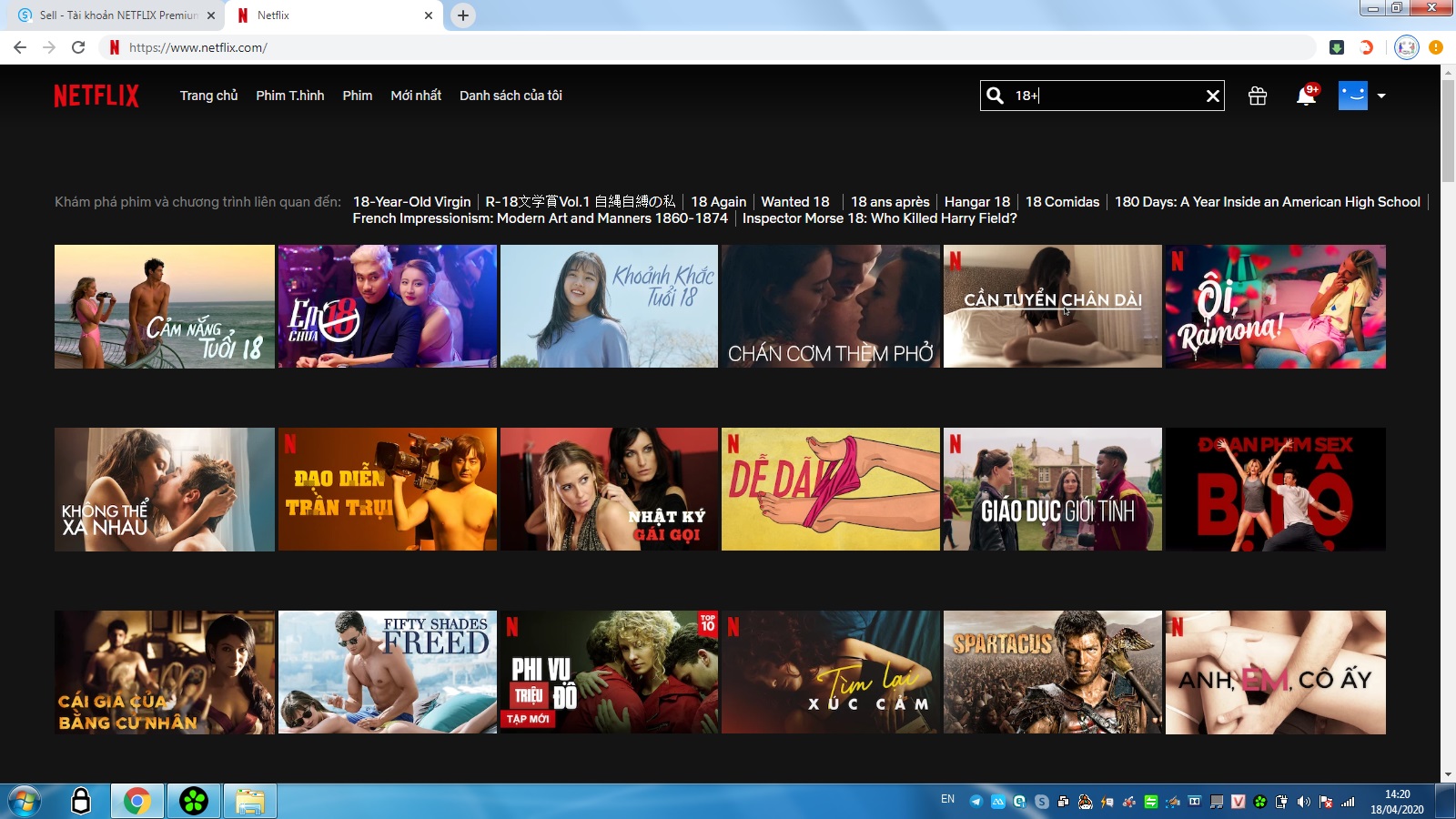Open Danh sách của tôi
The width and height of the screenshot is (1456, 819).
tap(511, 96)
